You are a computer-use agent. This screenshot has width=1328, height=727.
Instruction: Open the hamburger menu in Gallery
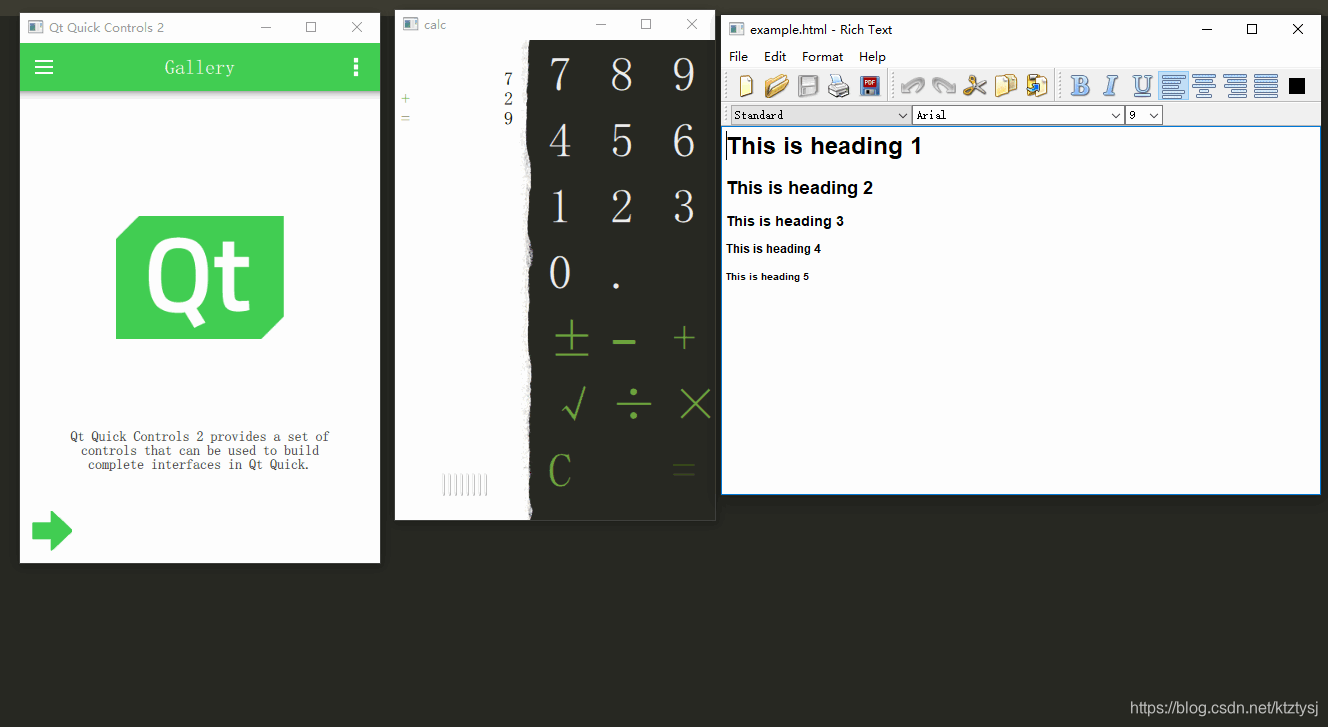click(x=44, y=67)
